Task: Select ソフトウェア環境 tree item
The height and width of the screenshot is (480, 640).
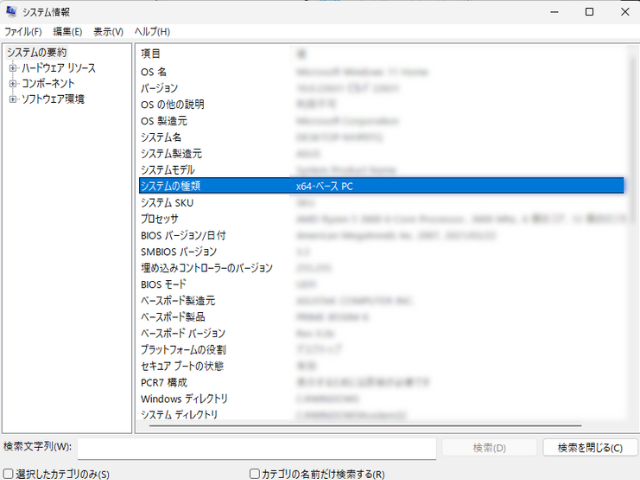Action: [x=53, y=99]
